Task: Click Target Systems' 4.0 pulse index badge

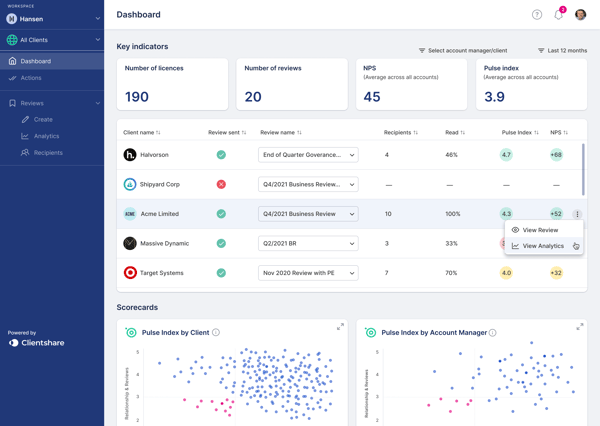Action: 506,273
